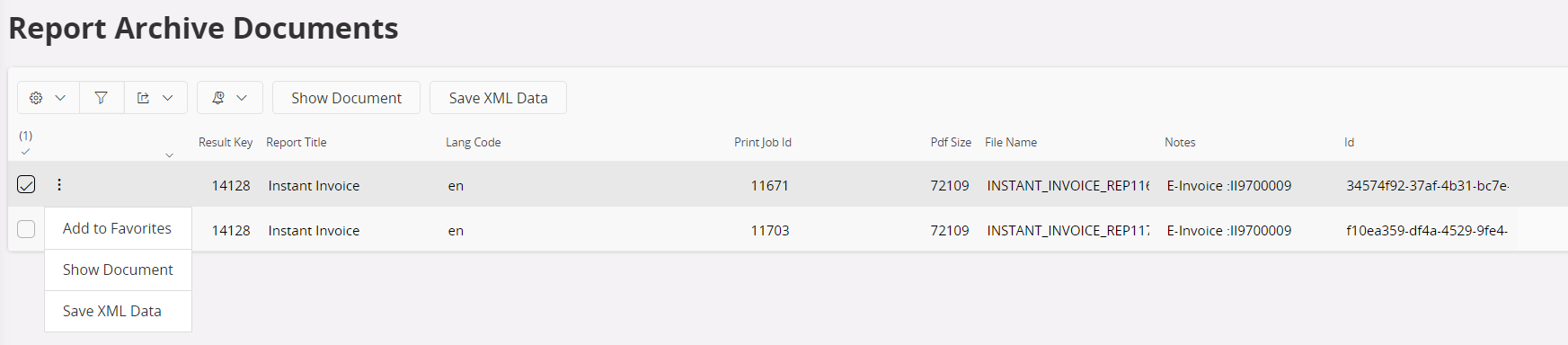
Task: Select Show Document in context menu
Action: (118, 270)
